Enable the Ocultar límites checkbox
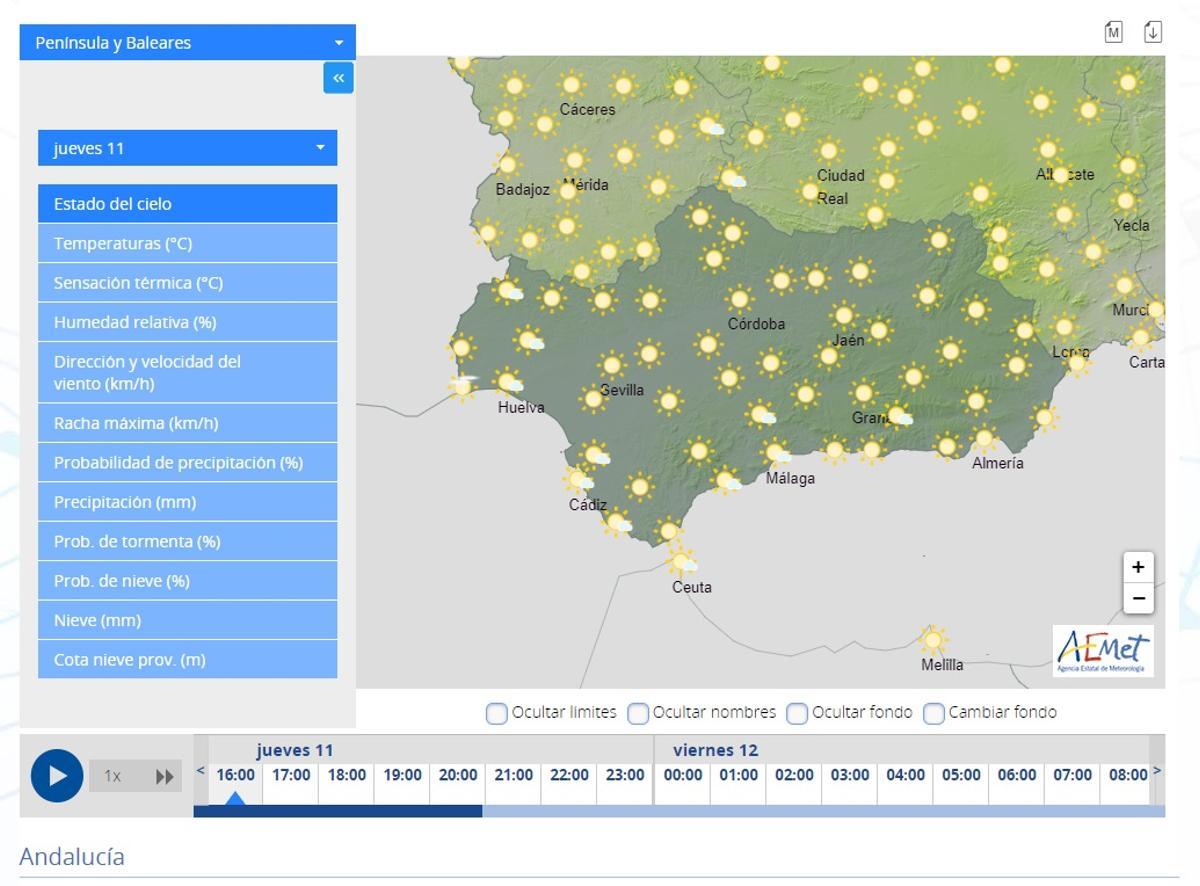1200x886 pixels. [496, 713]
